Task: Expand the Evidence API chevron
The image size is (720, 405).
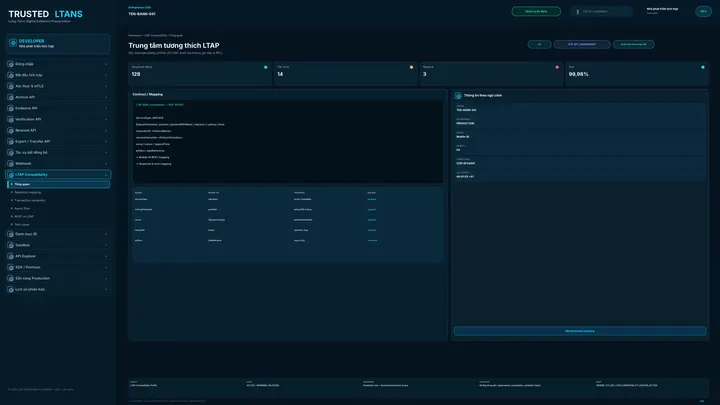Action: (x=106, y=108)
